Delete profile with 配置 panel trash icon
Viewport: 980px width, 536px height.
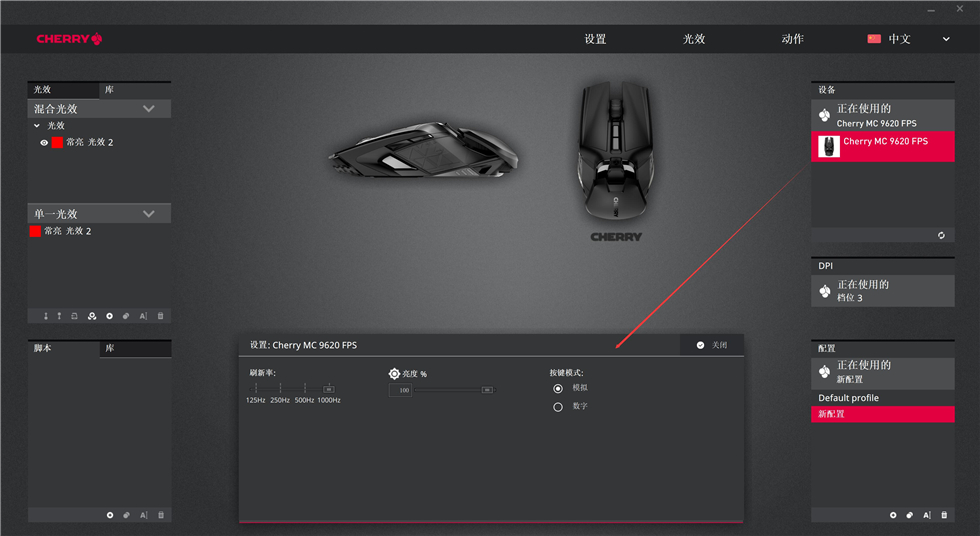944,515
